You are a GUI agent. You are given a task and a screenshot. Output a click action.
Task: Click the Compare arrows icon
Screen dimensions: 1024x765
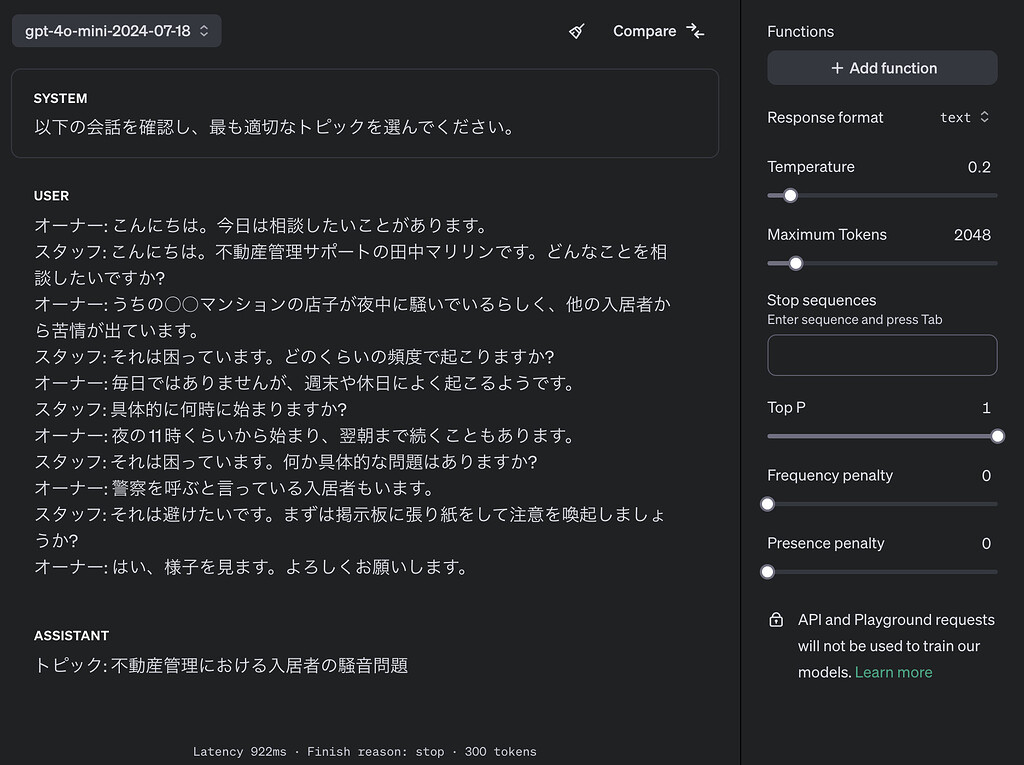[694, 31]
